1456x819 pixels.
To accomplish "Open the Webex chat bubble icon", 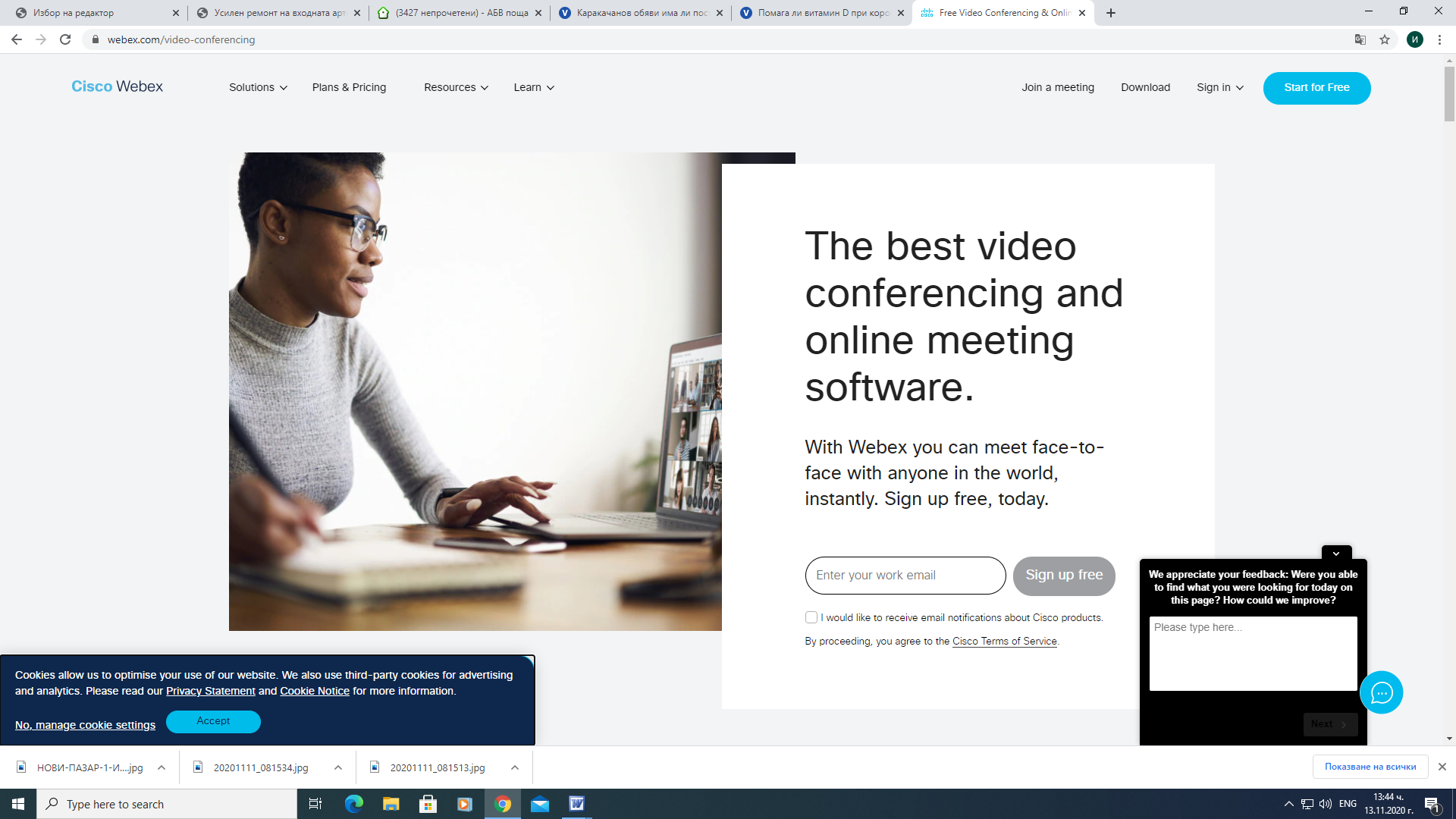I will 1382,692.
